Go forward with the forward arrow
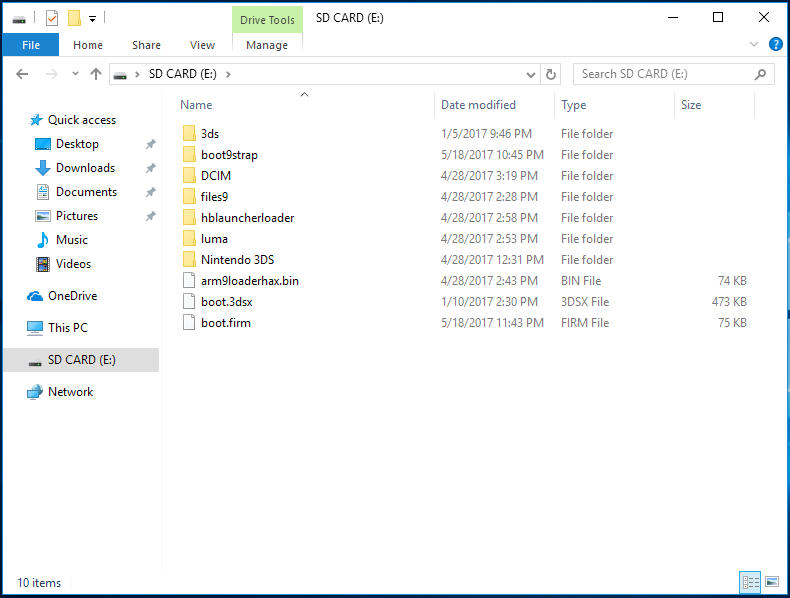790x598 pixels. click(51, 74)
